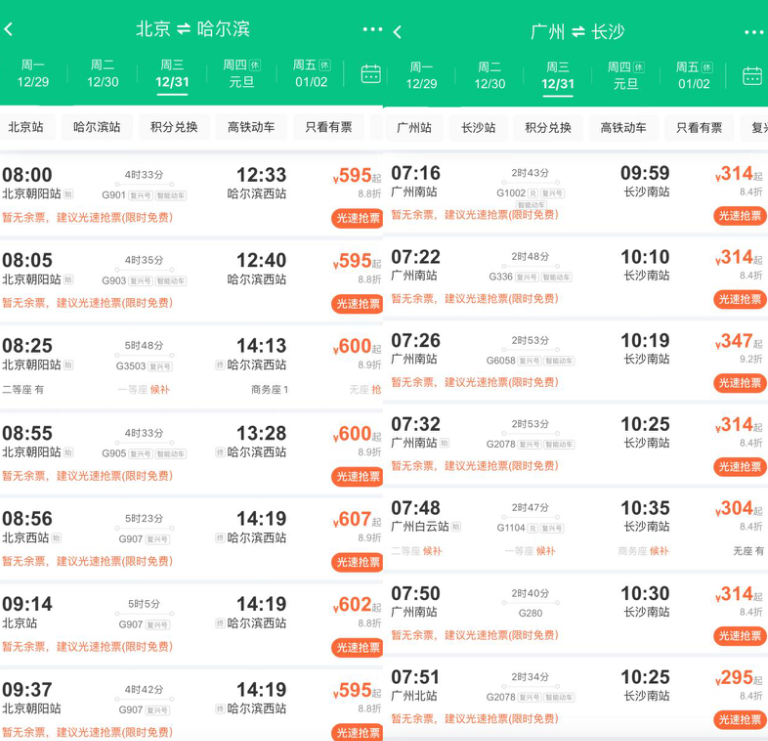Image resolution: width=768 pixels, height=741 pixels.
Task: Select the 周五 01/02 date in the 北京⇌哈尔滨 panel
Action: 311,74
